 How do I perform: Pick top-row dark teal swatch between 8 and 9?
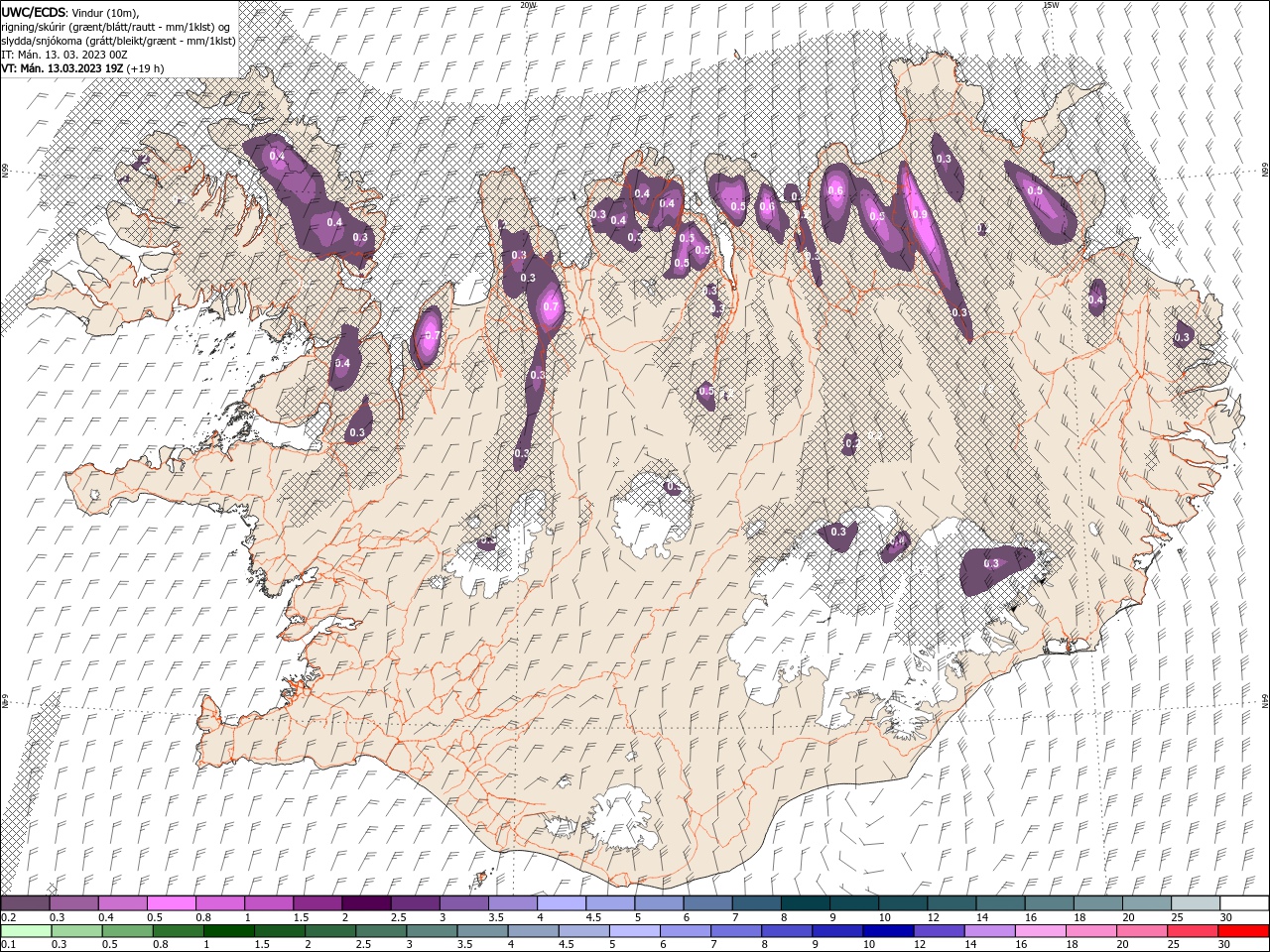point(806,903)
